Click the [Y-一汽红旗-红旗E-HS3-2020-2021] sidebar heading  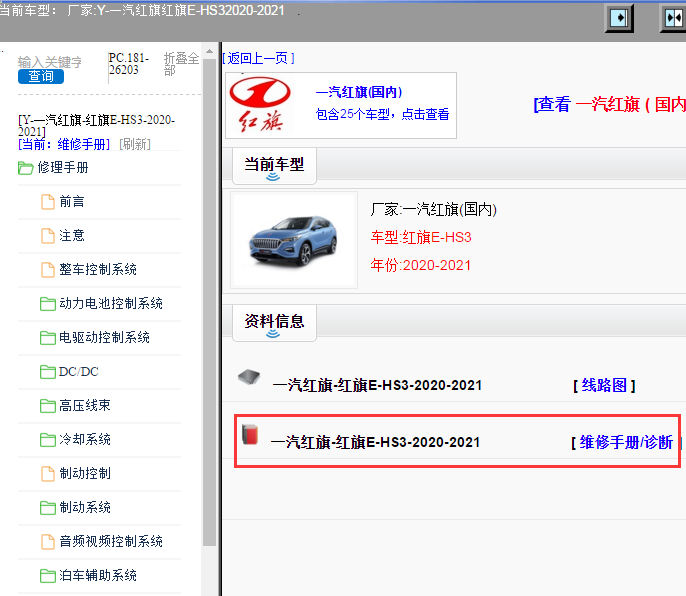pyautogui.click(x=96, y=126)
